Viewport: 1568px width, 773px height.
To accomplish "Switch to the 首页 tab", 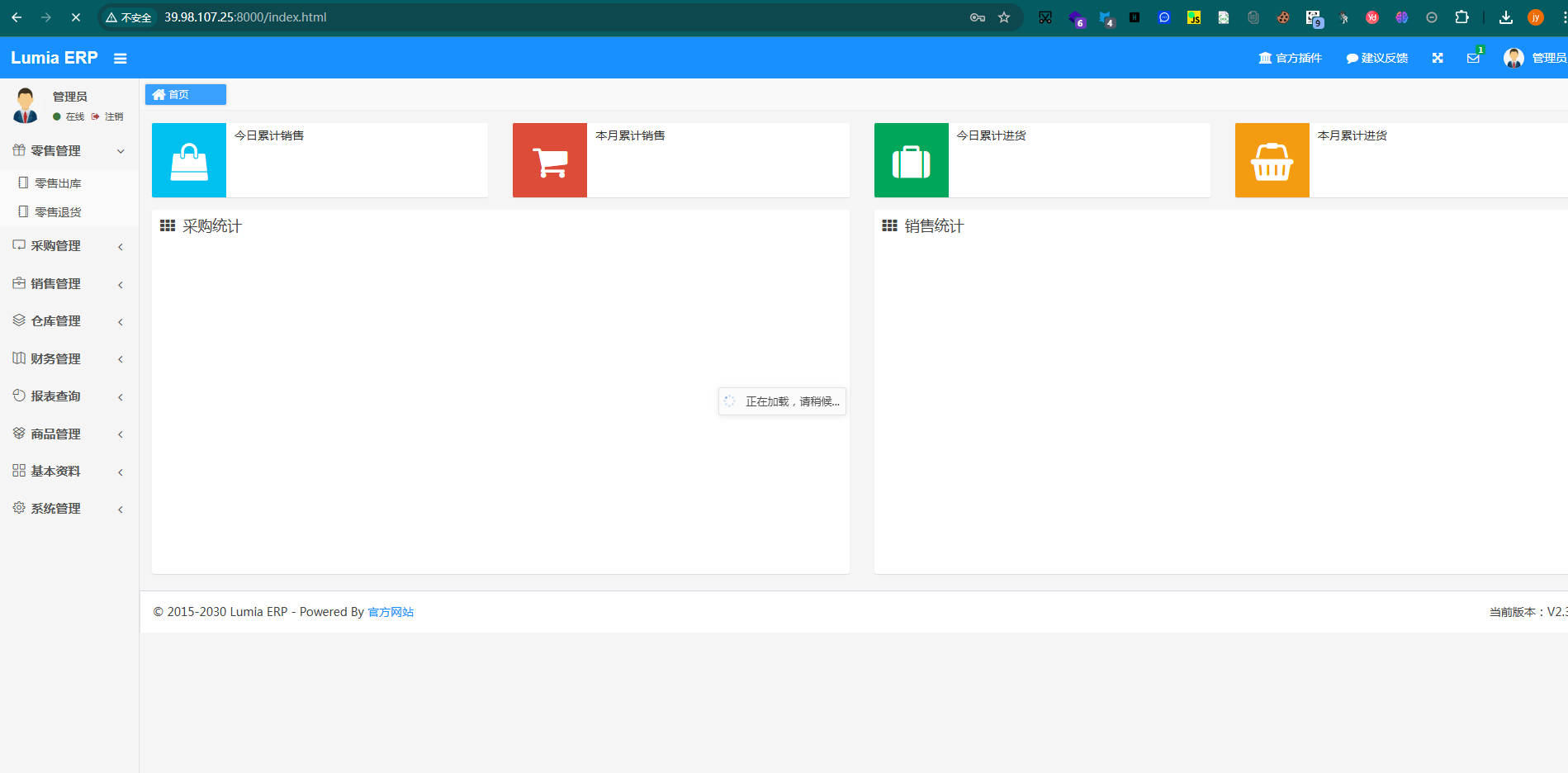I will coord(185,95).
